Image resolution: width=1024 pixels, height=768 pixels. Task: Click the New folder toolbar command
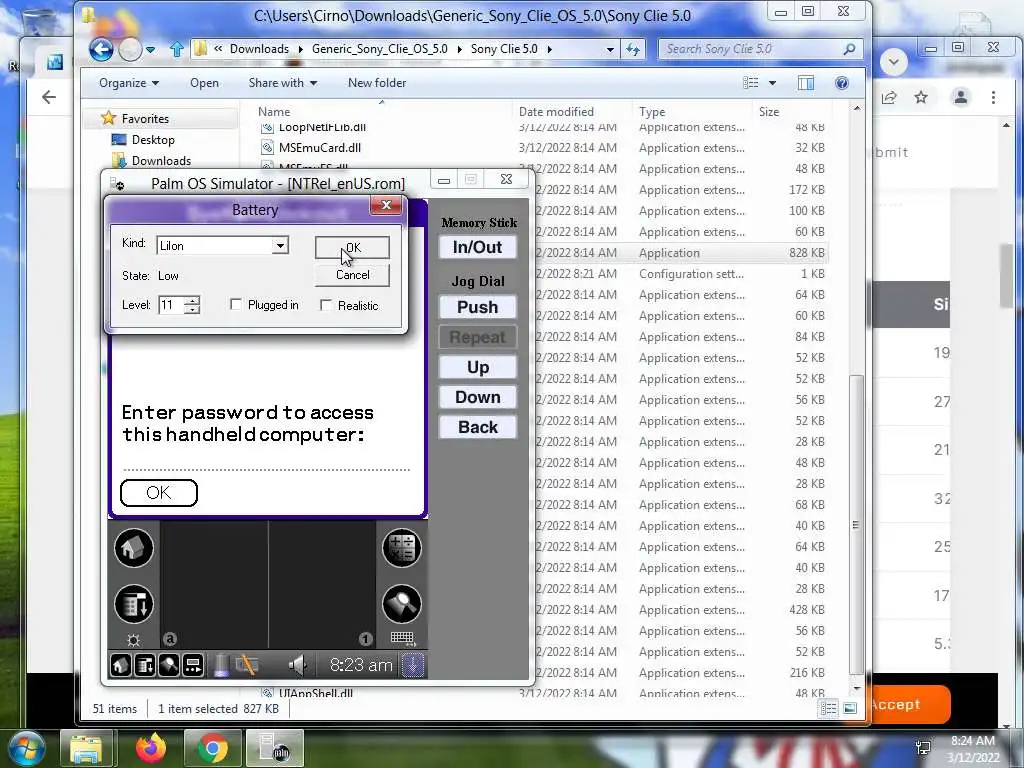click(x=377, y=83)
